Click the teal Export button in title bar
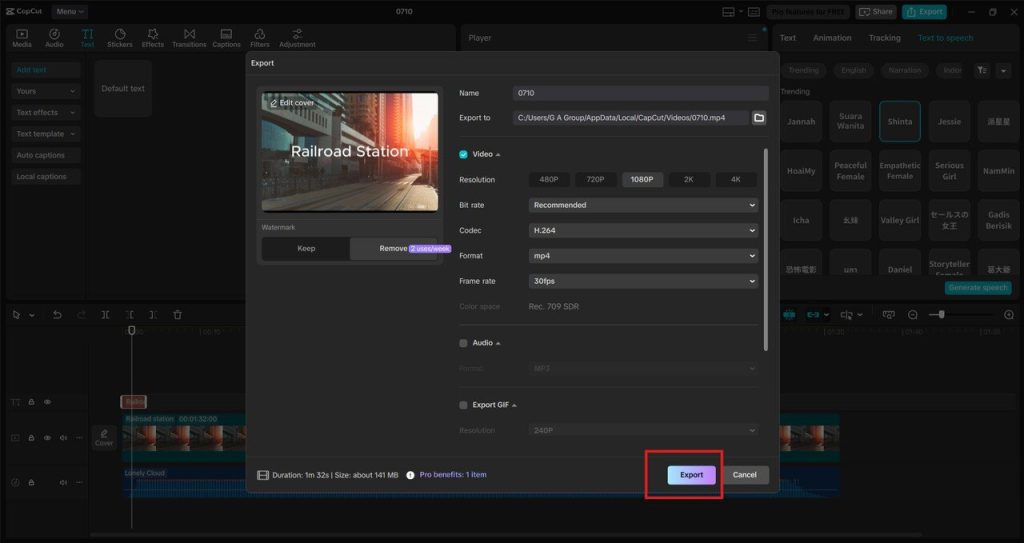This screenshot has width=1024, height=543. coord(924,12)
